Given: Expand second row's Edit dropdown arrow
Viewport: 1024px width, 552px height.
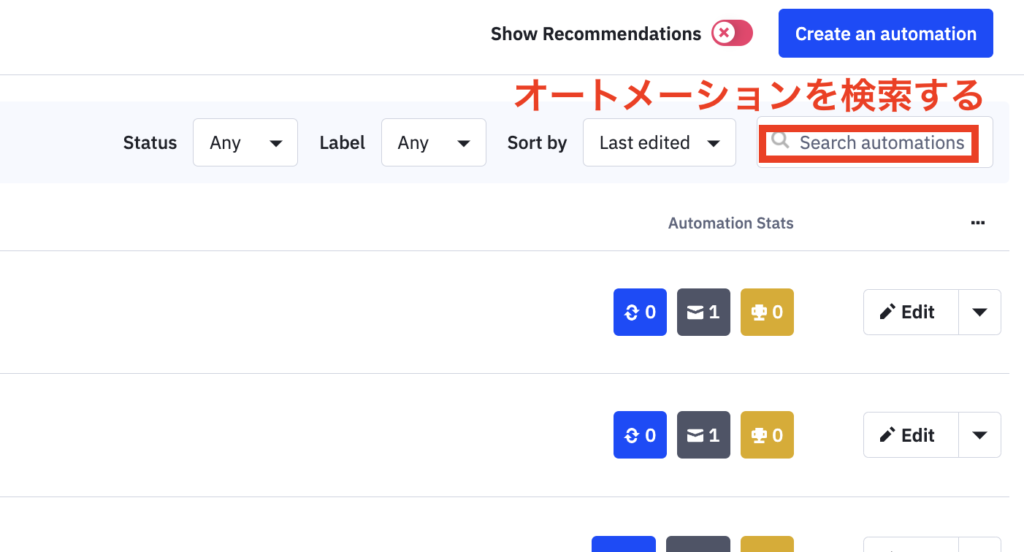Looking at the screenshot, I should pyautogui.click(x=980, y=435).
